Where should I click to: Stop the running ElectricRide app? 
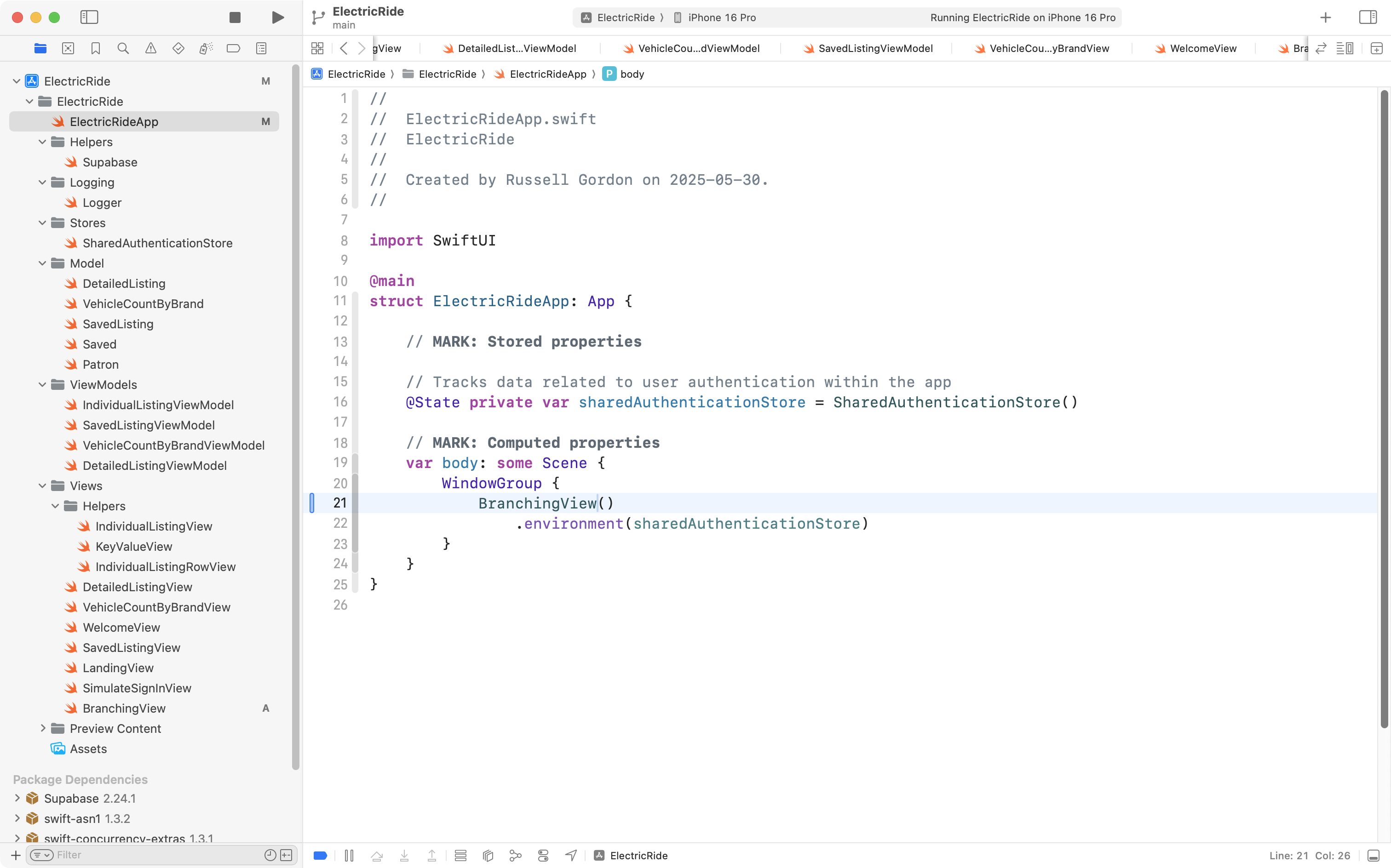pos(234,17)
